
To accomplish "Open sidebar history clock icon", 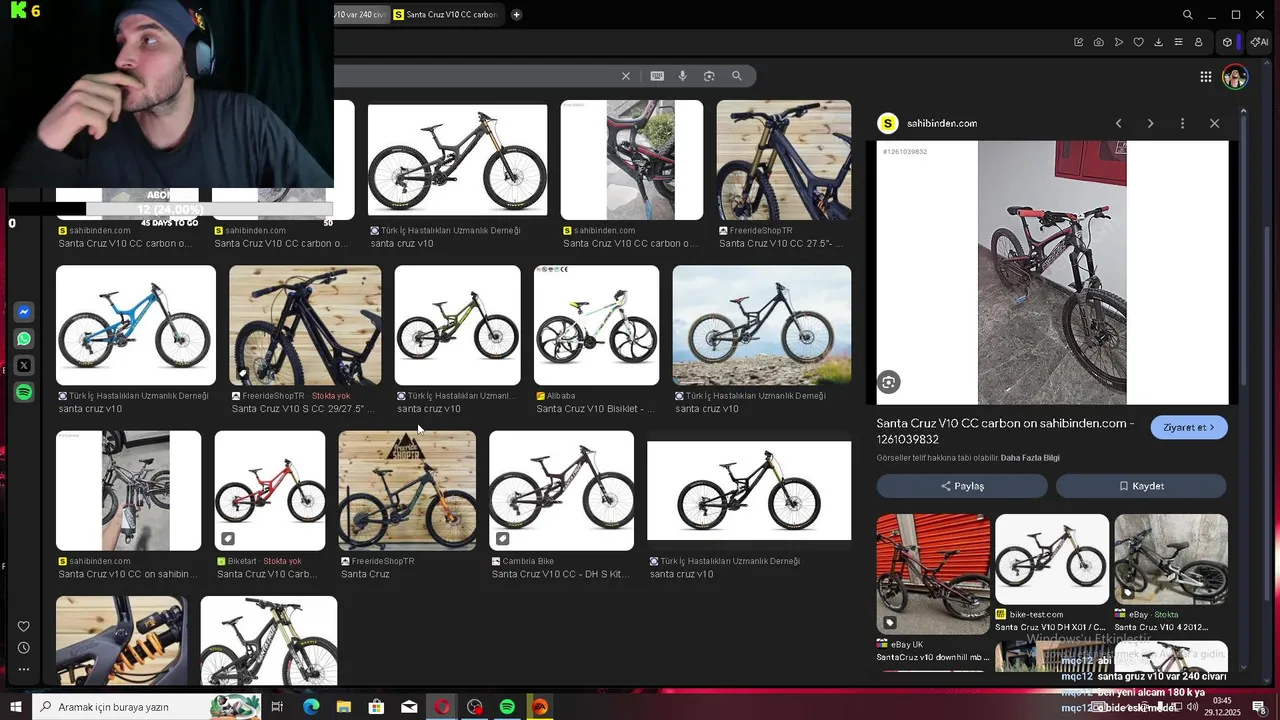I will (x=24, y=648).
